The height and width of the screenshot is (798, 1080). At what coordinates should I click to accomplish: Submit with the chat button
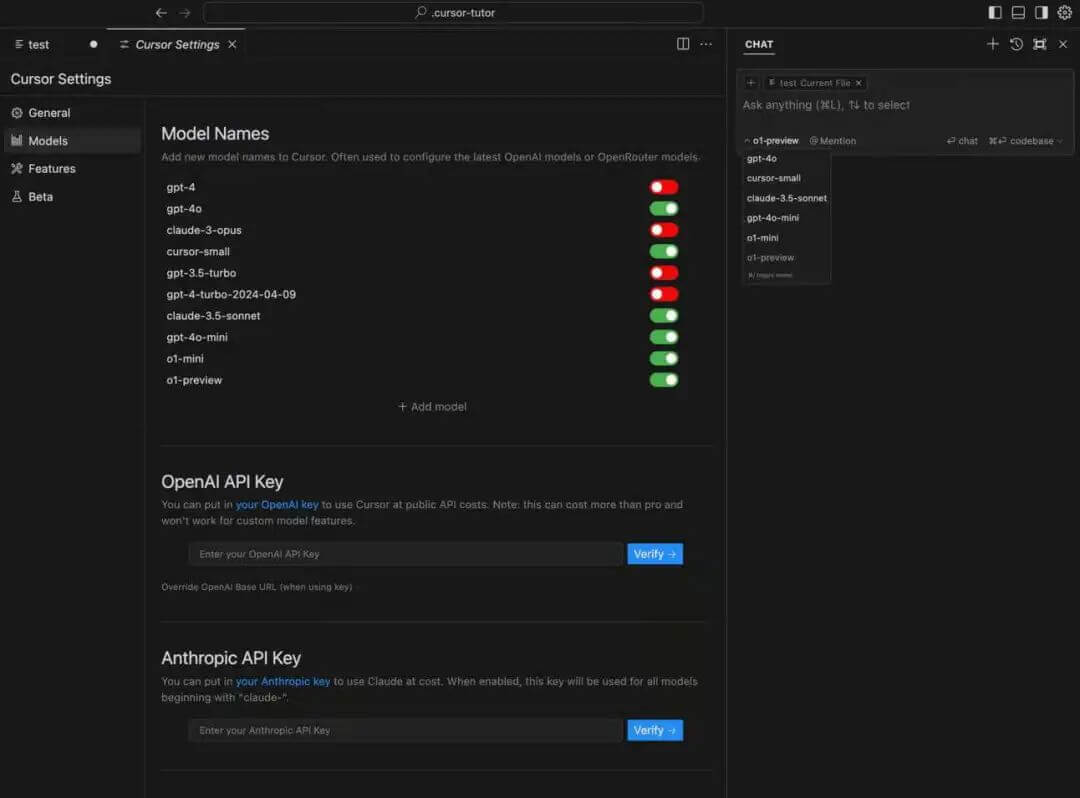(962, 140)
